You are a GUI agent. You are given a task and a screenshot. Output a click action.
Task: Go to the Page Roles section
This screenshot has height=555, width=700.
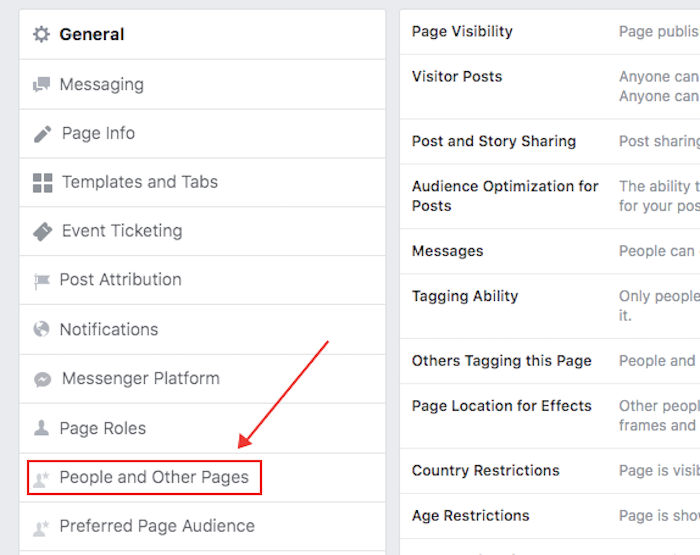click(102, 428)
